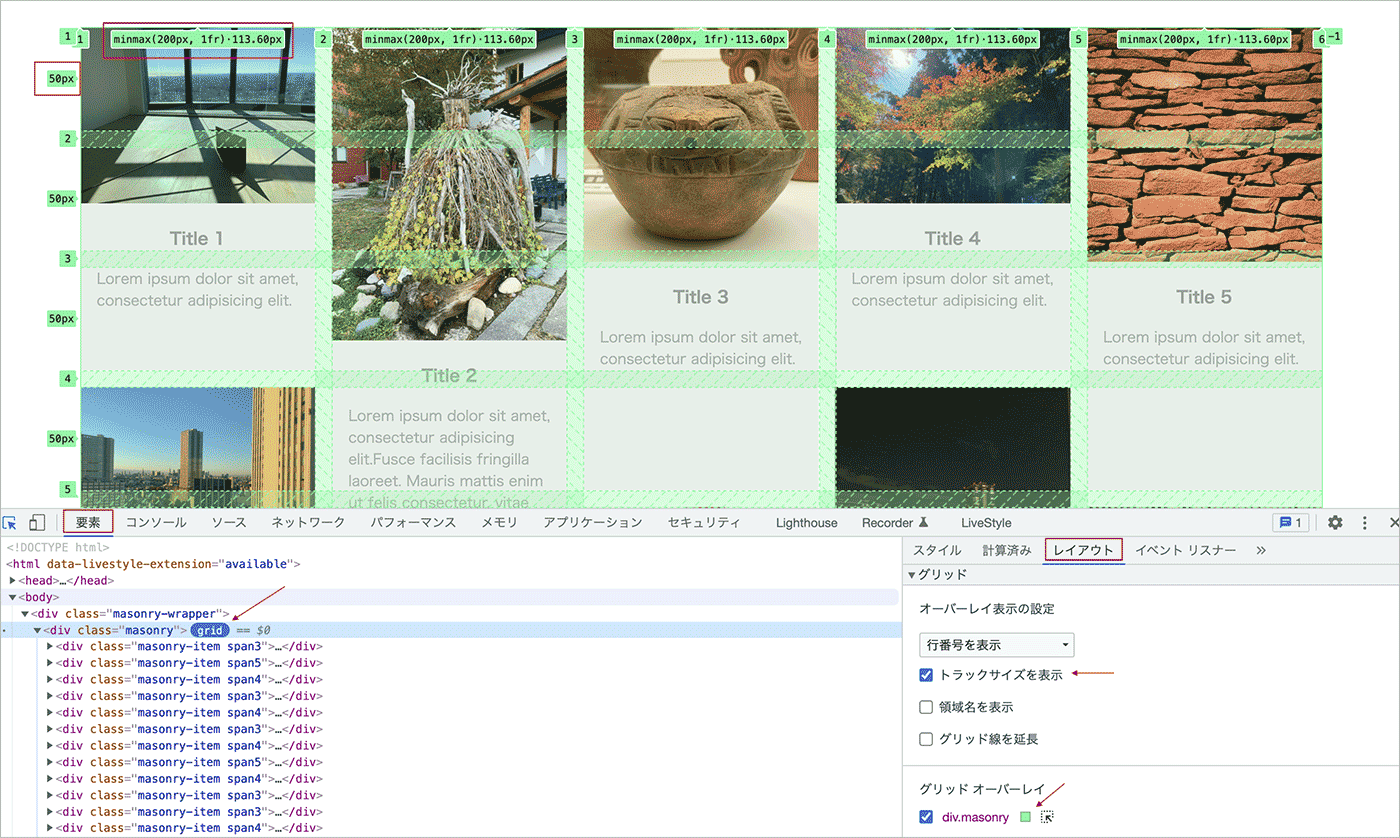Enable the グリッド線を延長 checkbox
This screenshot has height=838, width=1400.
coord(926,740)
